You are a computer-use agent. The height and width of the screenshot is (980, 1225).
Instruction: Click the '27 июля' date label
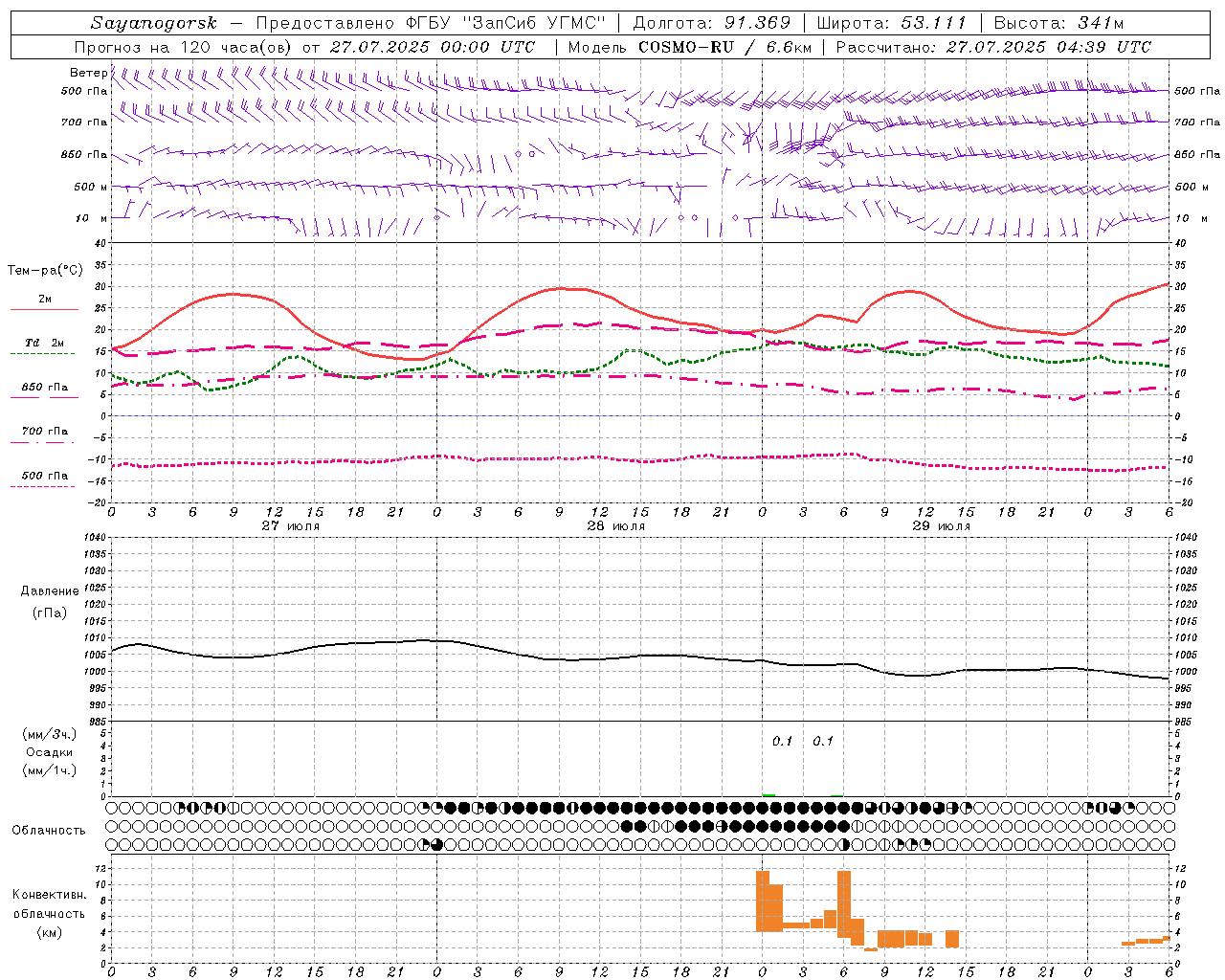click(x=290, y=526)
